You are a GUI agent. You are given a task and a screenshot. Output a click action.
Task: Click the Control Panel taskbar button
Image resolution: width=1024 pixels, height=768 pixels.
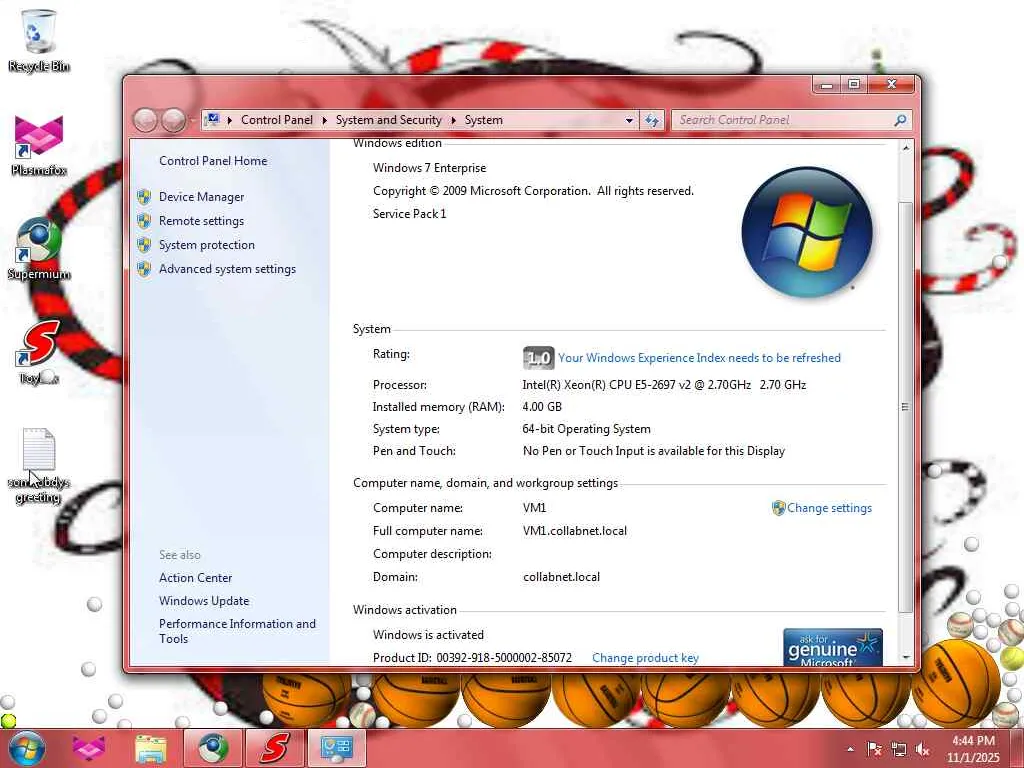tap(336, 748)
